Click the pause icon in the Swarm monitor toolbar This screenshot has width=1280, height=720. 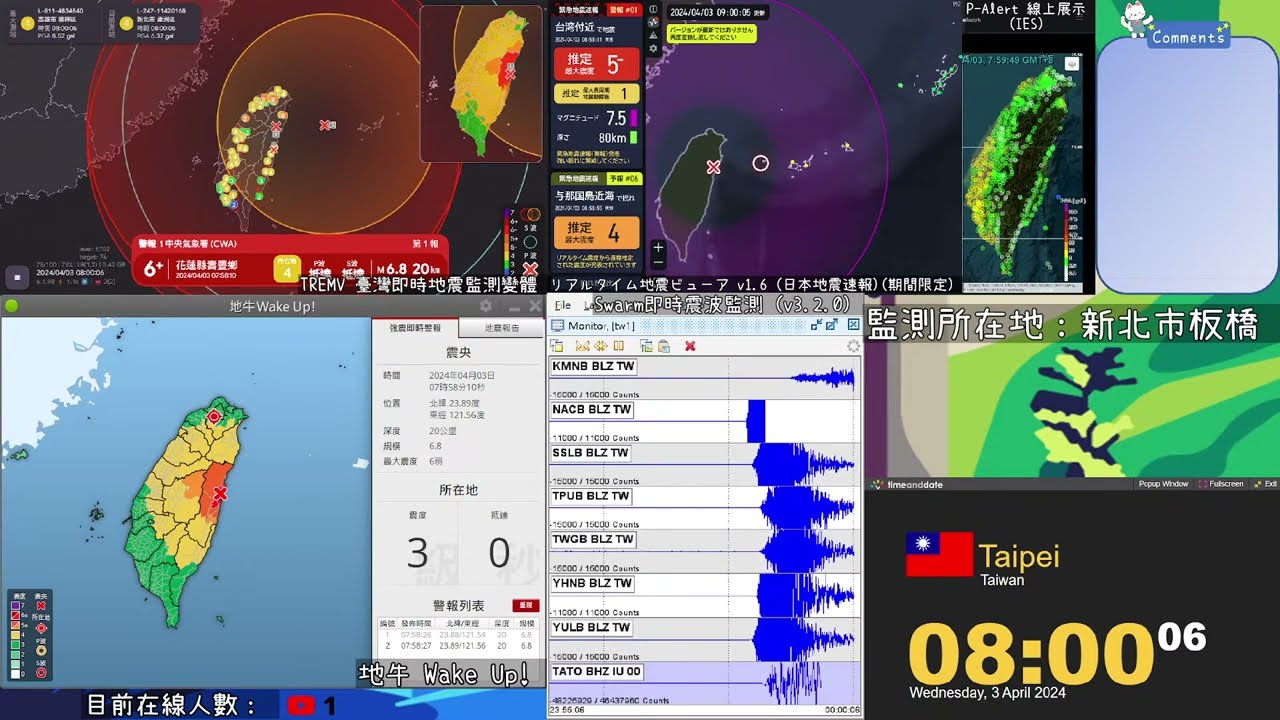619,346
